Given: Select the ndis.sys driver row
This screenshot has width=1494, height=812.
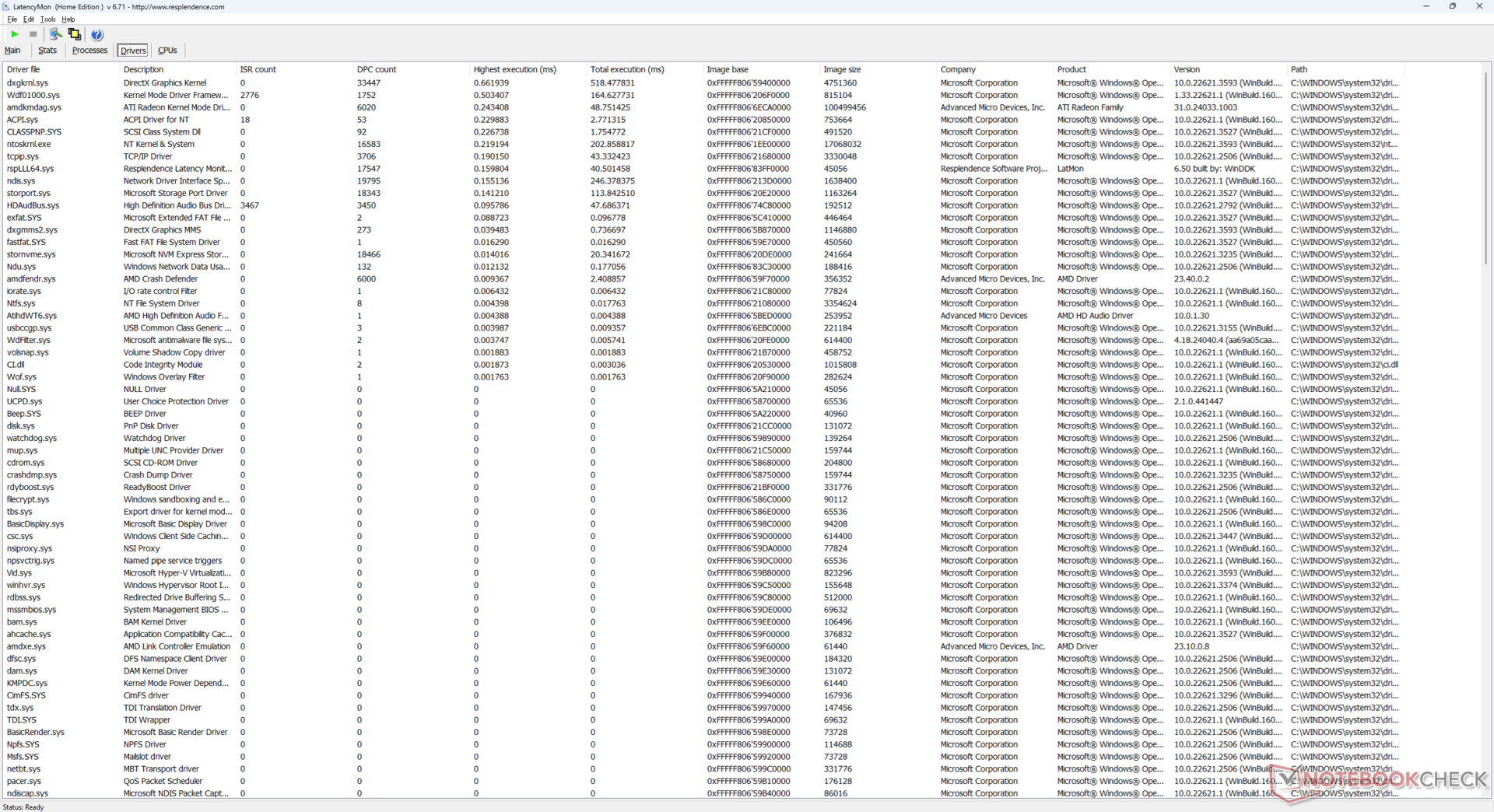Looking at the screenshot, I should 703,181.
